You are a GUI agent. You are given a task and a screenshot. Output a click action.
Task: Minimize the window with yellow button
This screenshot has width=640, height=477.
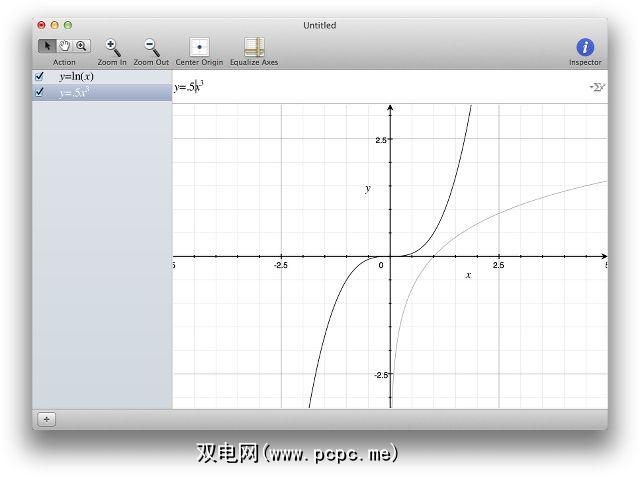tap(55, 25)
